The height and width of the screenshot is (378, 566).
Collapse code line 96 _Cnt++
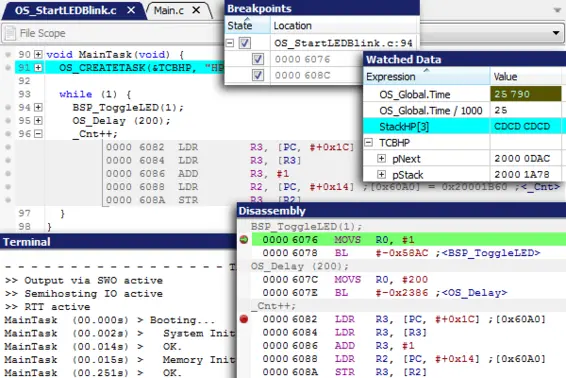[x=38, y=134]
